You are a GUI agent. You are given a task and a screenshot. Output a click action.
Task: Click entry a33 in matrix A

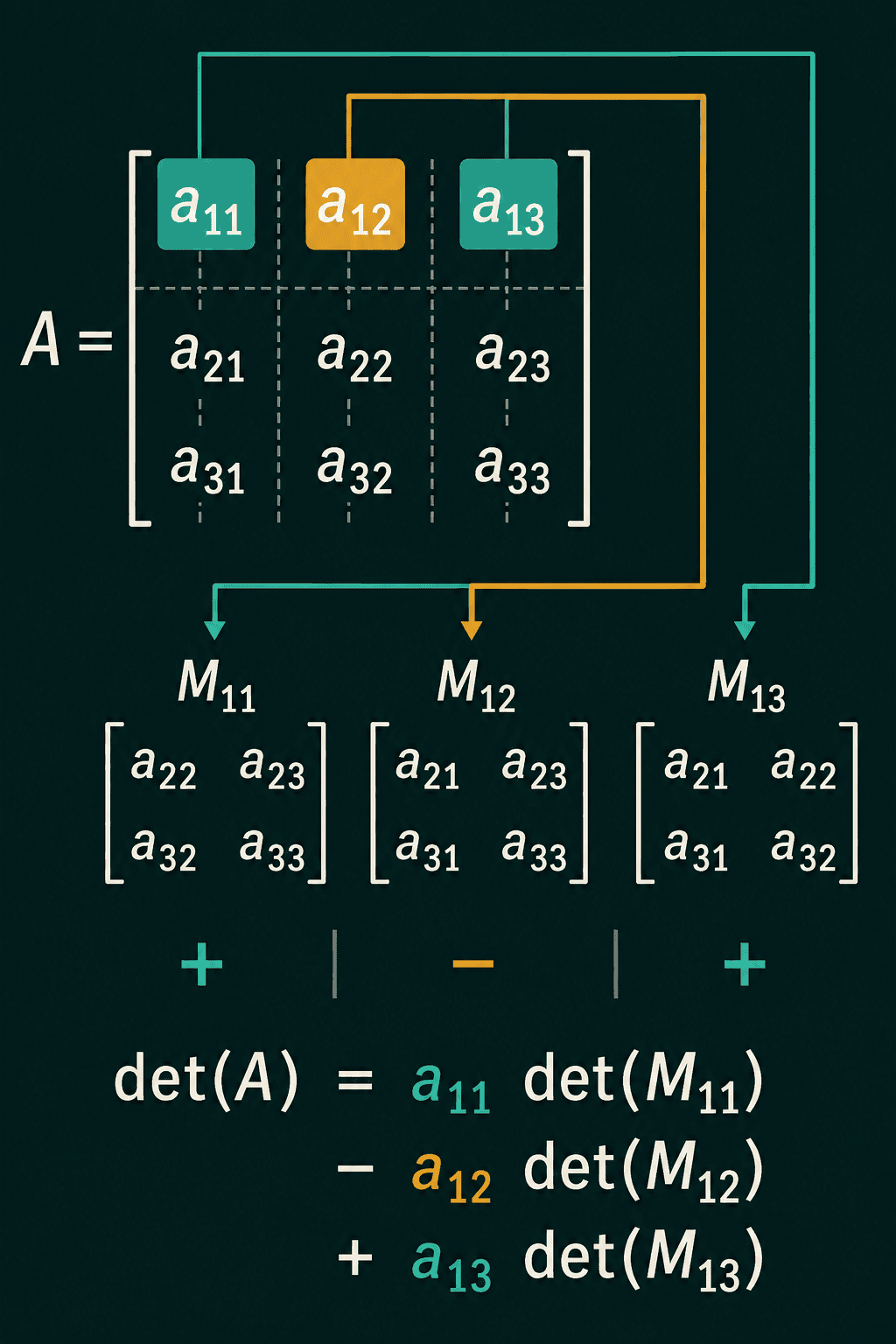point(513,469)
